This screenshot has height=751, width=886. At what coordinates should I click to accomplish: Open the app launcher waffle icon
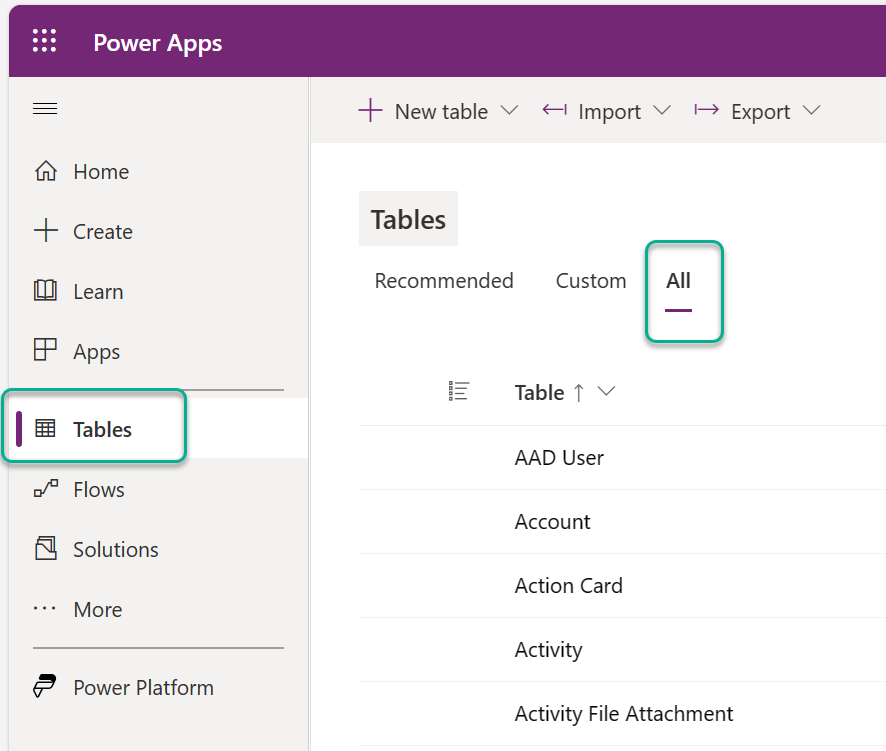tap(44, 41)
